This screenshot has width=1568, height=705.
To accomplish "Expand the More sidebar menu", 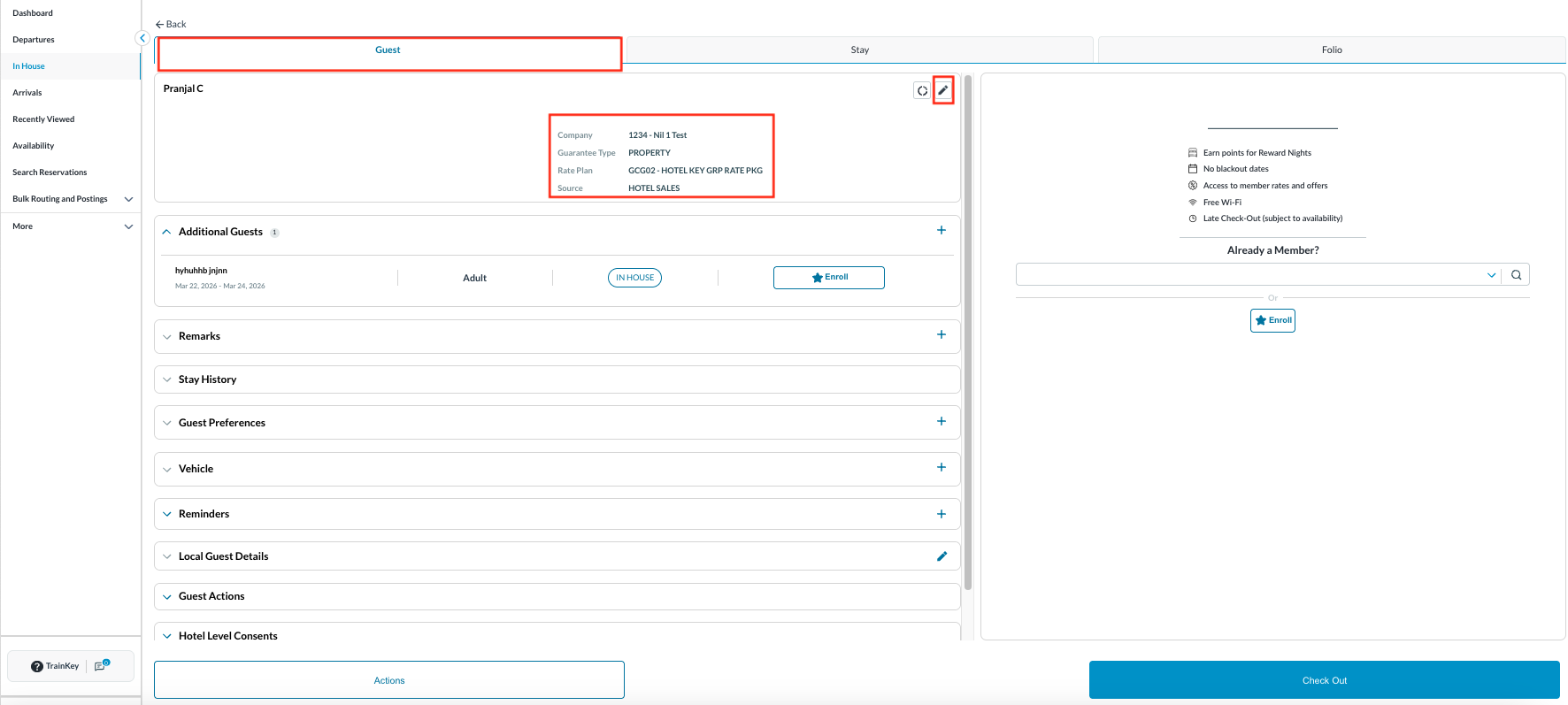I will [x=128, y=226].
